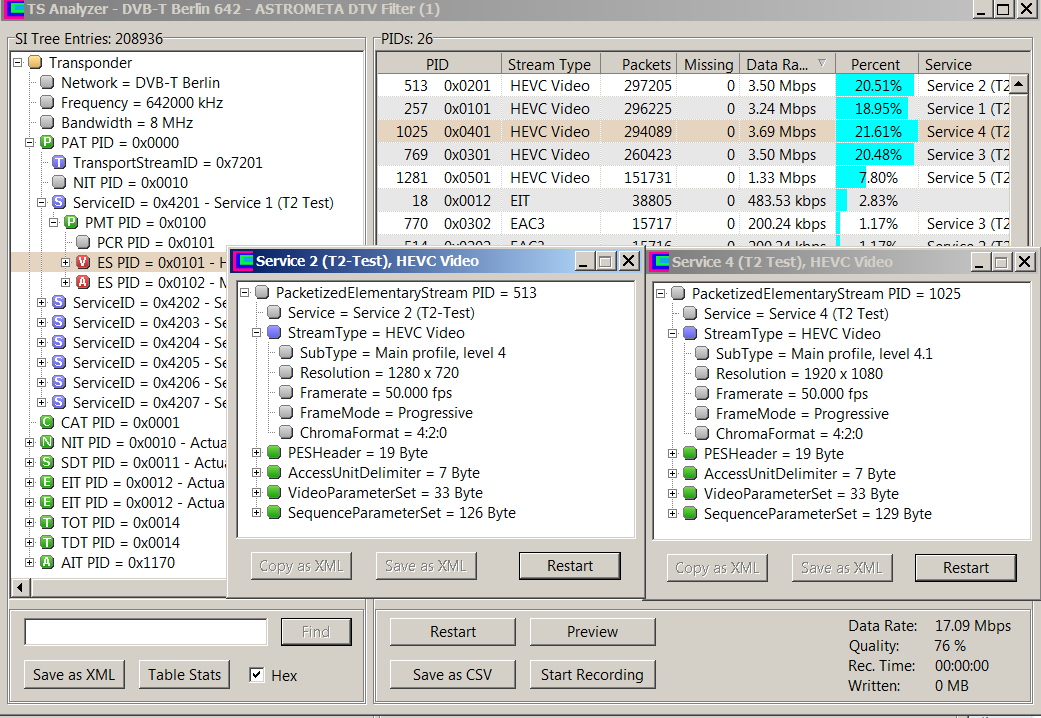Screen dimensions: 1041x718
Task: Click the green T icon beside TDT PID = 0x0014
Action: [x=47, y=543]
